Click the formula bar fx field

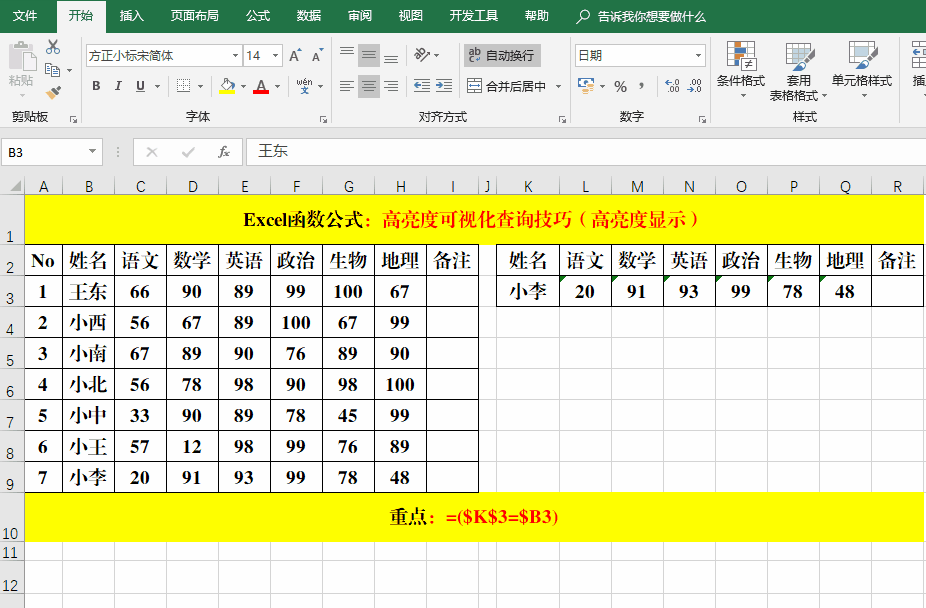224,151
